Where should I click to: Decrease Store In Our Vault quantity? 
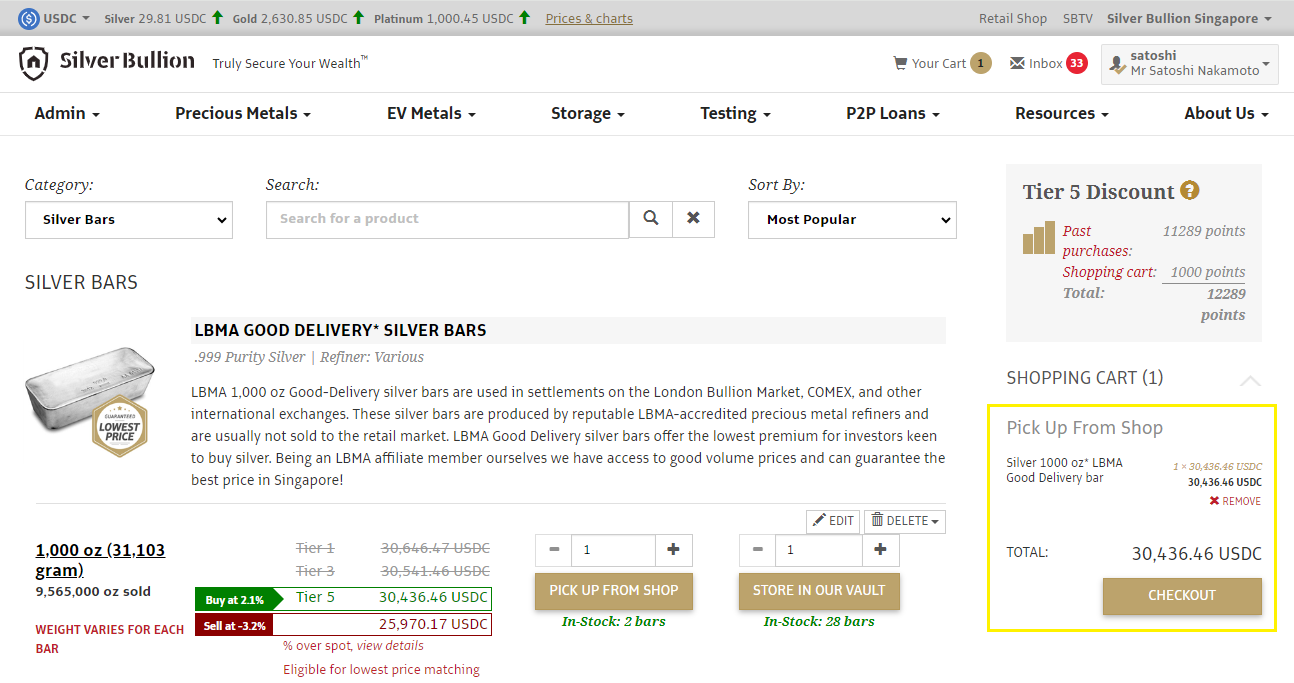click(x=758, y=550)
